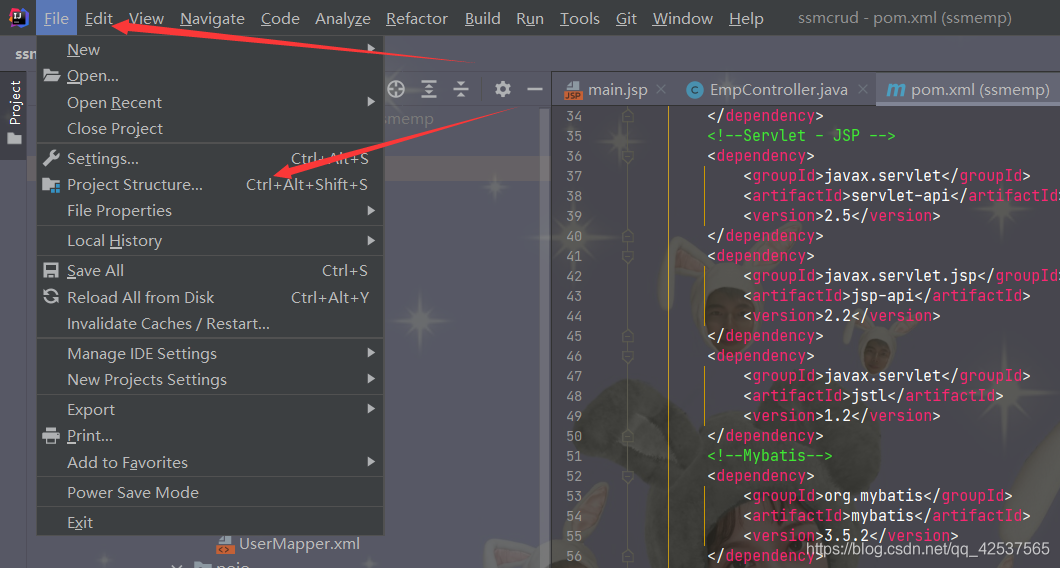Viewport: 1060px width, 568px height.
Task: Open the Help menu
Action: click(x=746, y=18)
